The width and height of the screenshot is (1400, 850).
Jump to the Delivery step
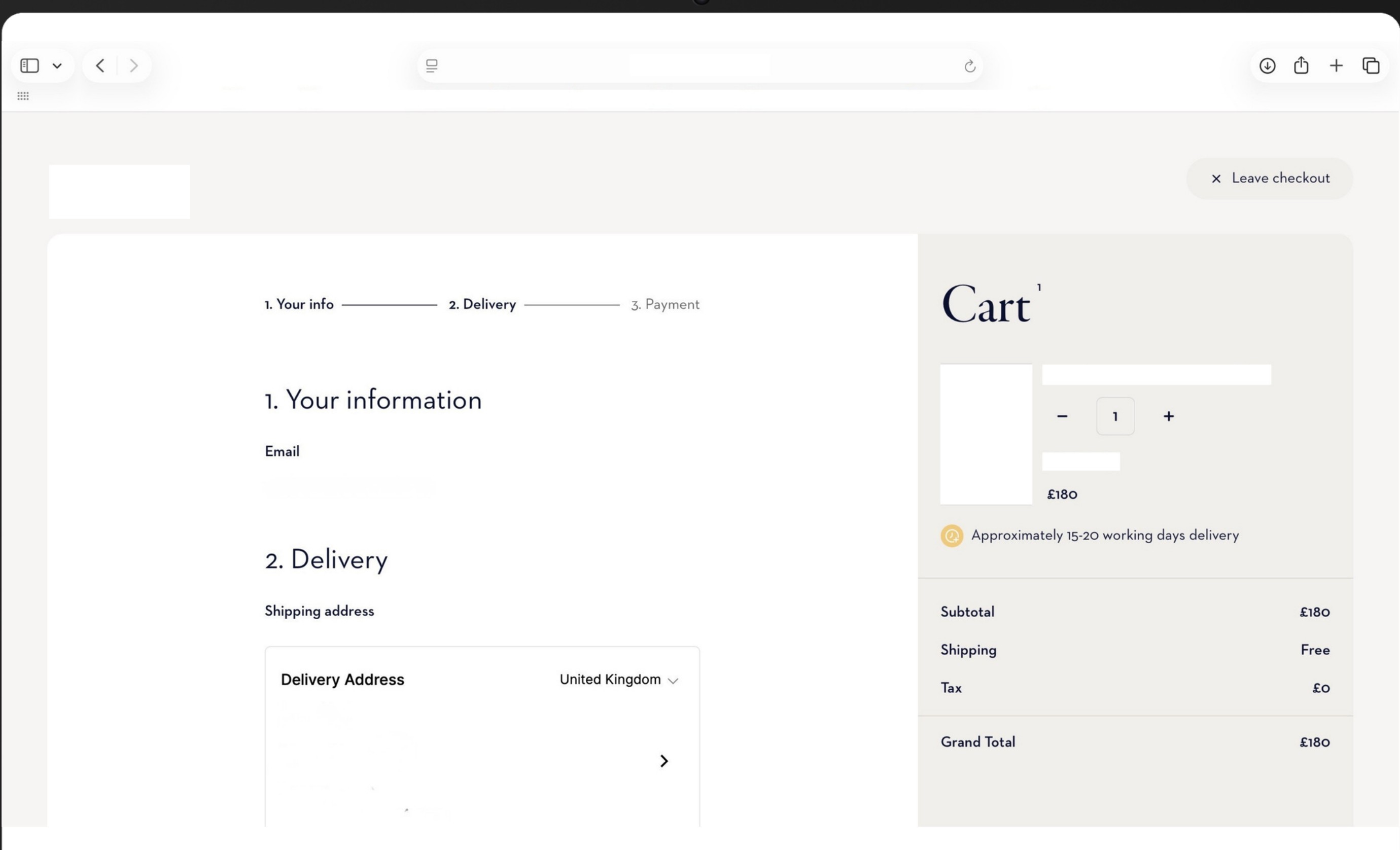point(482,304)
